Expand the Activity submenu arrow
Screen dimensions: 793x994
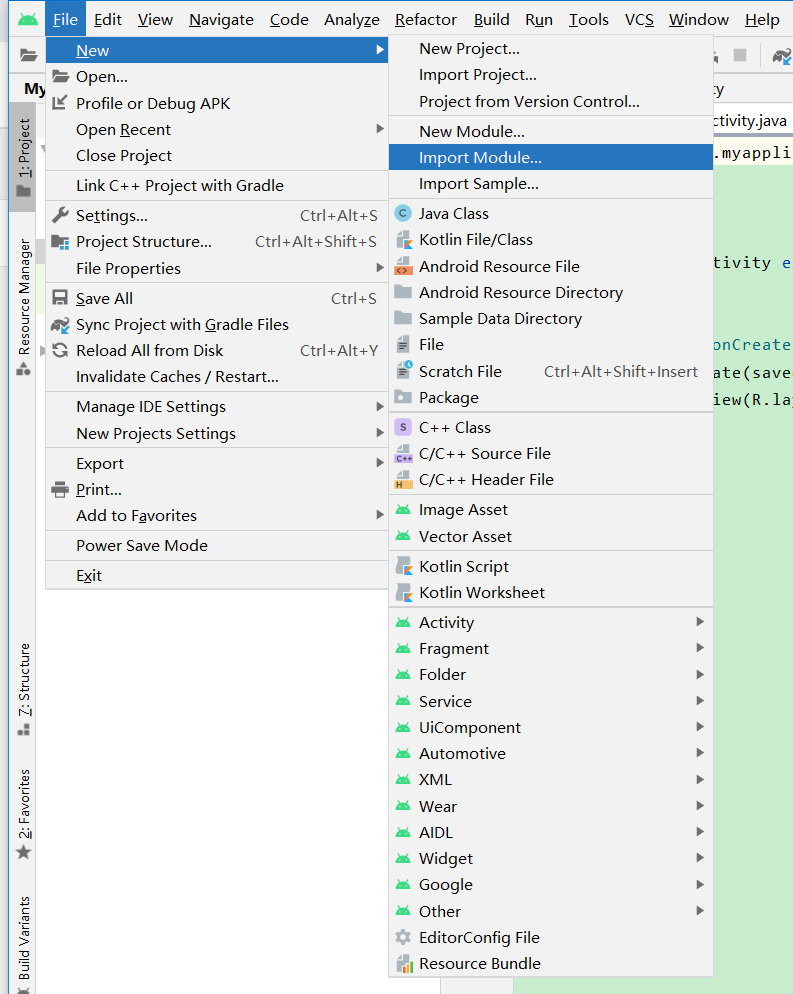[700, 621]
